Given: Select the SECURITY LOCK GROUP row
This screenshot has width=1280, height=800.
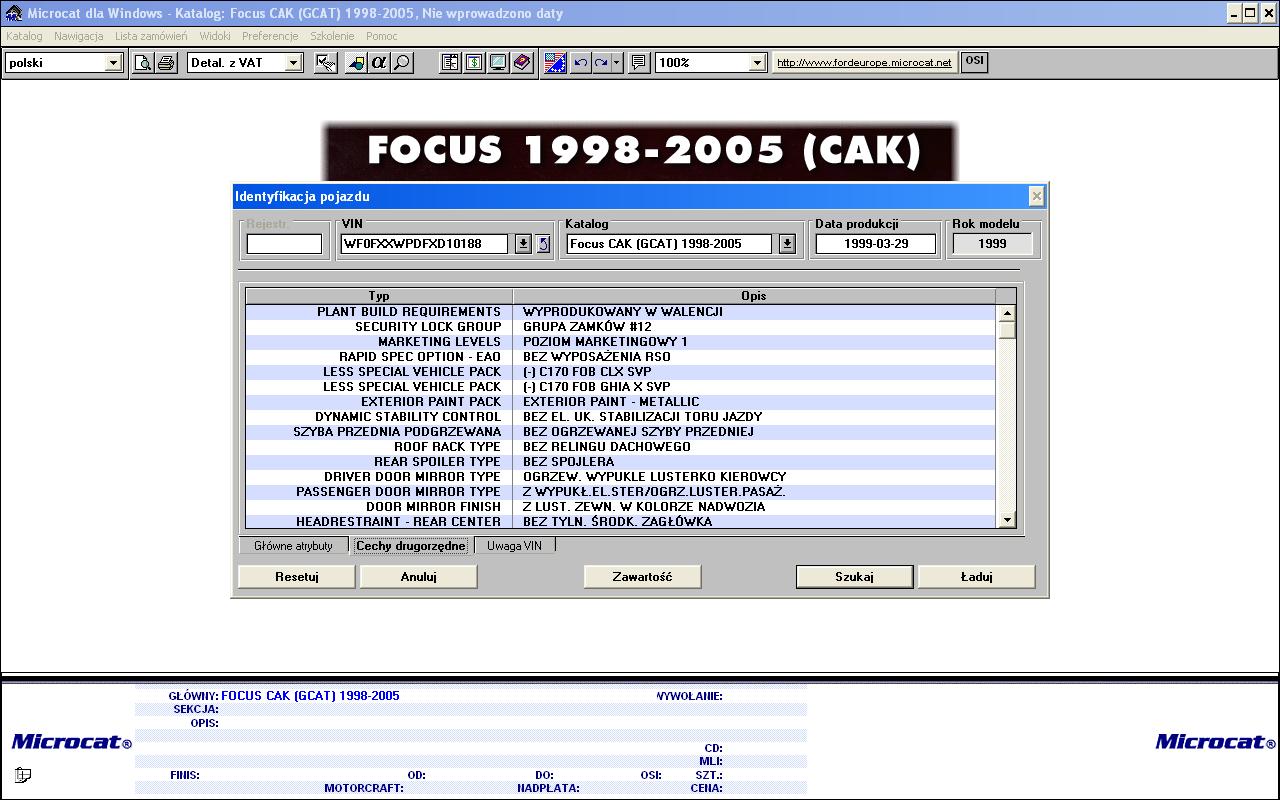Looking at the screenshot, I should pyautogui.click(x=620, y=327).
